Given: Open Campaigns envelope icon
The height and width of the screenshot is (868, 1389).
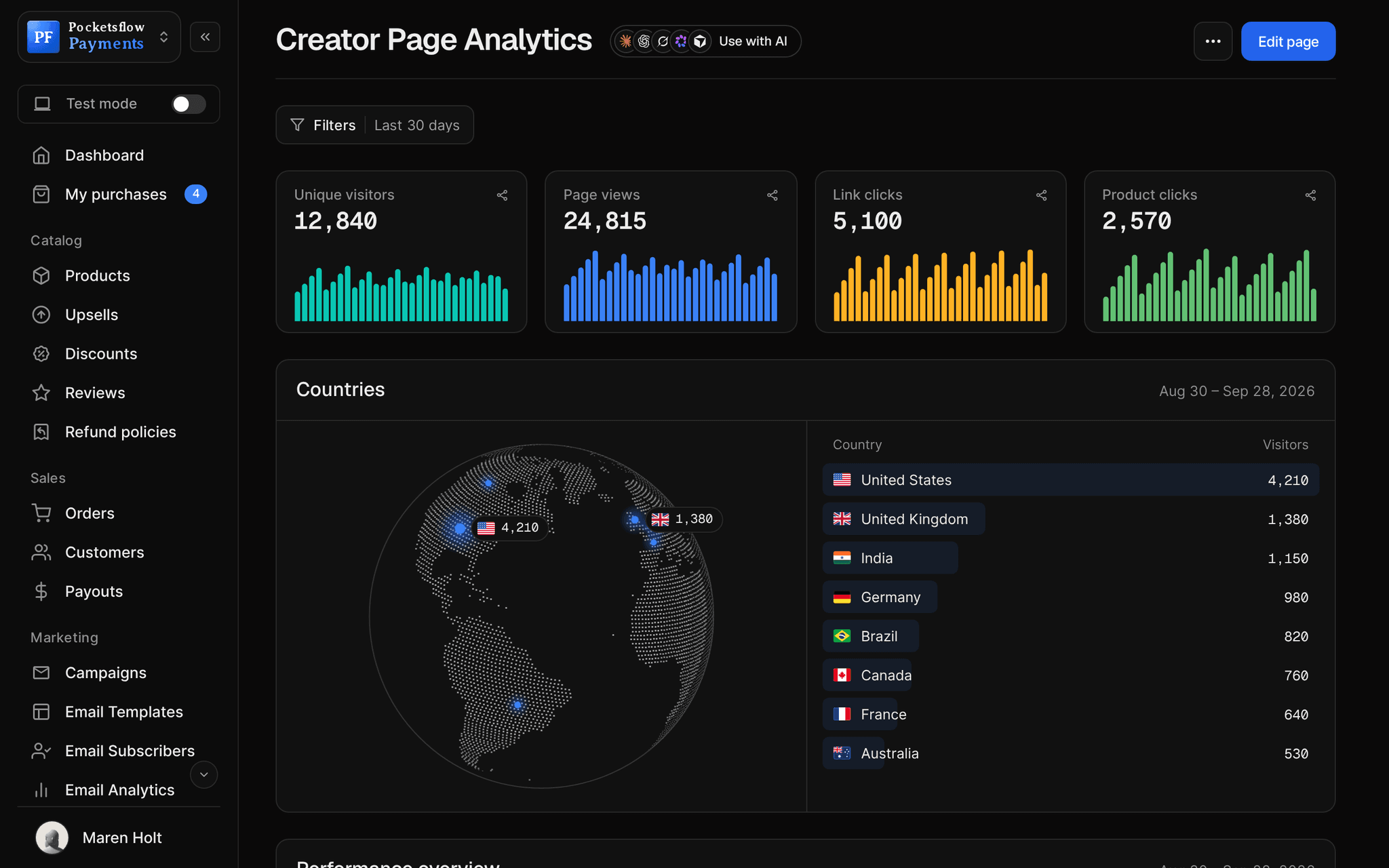Looking at the screenshot, I should point(41,673).
